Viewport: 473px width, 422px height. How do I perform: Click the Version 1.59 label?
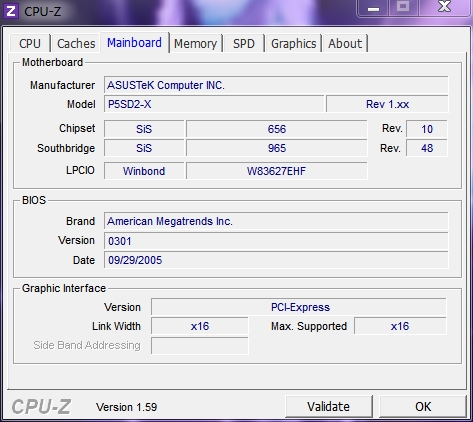click(x=126, y=407)
